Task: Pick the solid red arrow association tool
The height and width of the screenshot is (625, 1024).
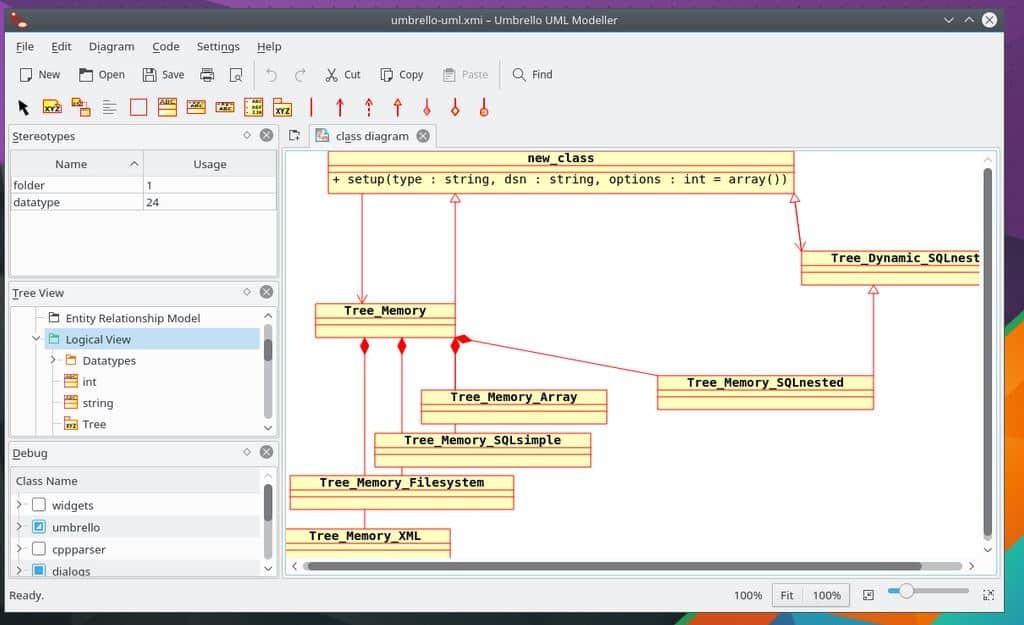Action: point(340,107)
